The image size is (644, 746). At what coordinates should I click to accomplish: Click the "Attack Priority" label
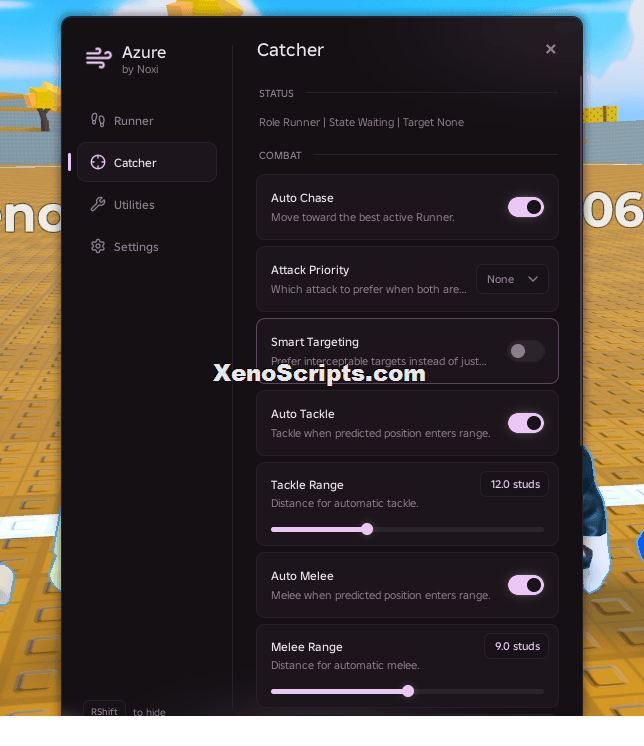(310, 270)
